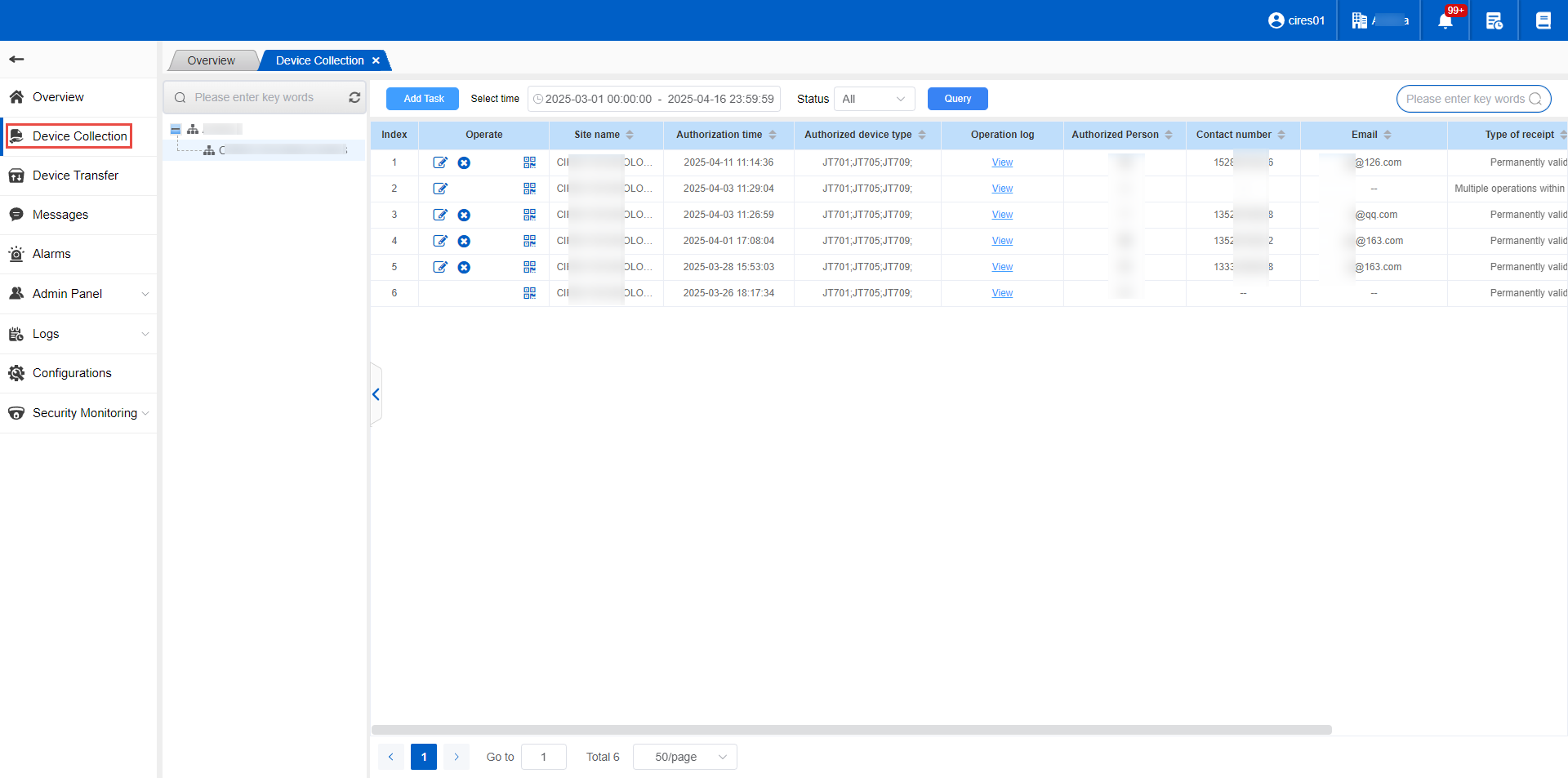Screen dimensions: 1568x778
Task: Open the Status dropdown
Action: coord(874,99)
